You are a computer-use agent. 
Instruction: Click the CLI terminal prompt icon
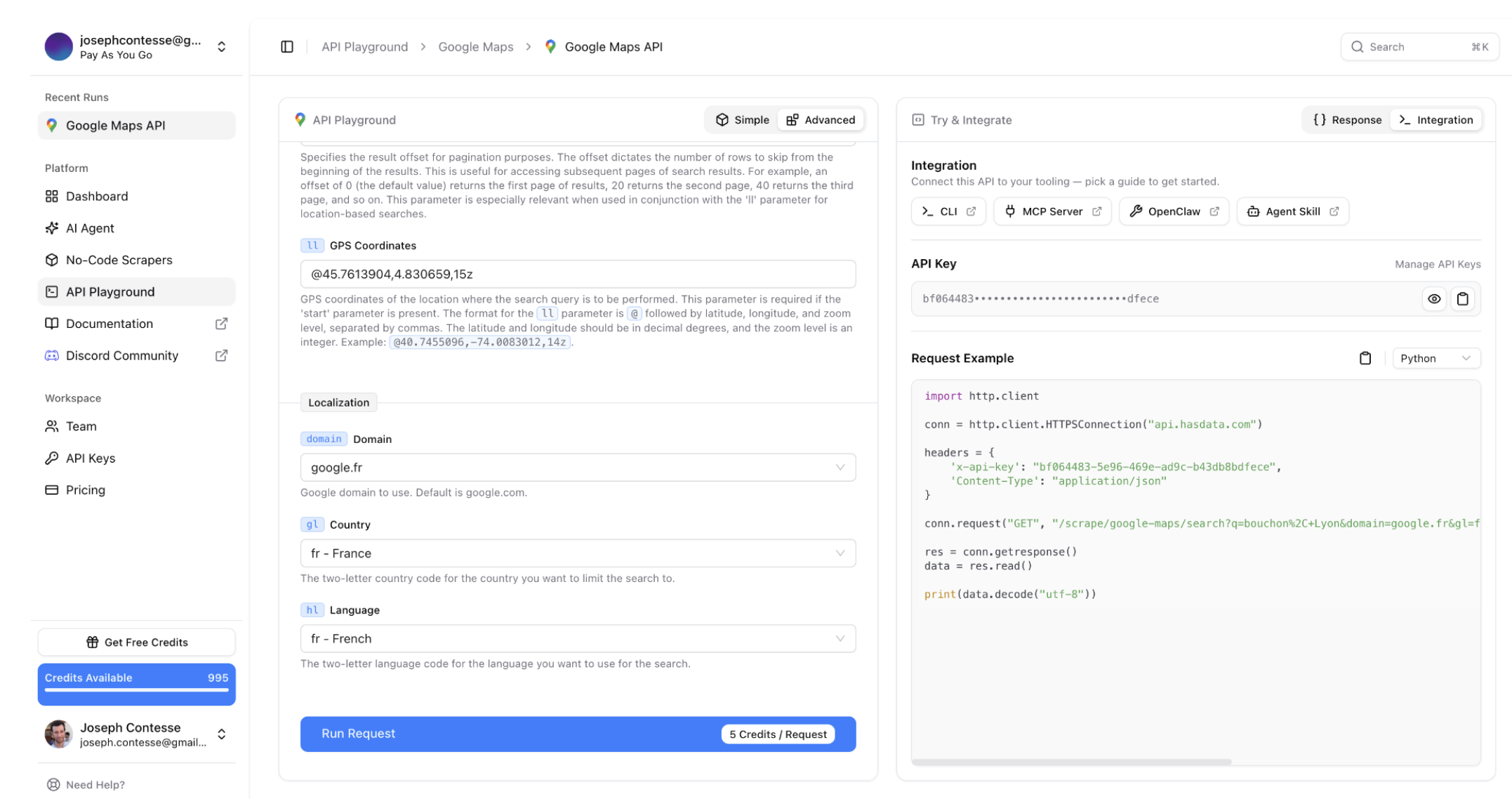(x=927, y=211)
